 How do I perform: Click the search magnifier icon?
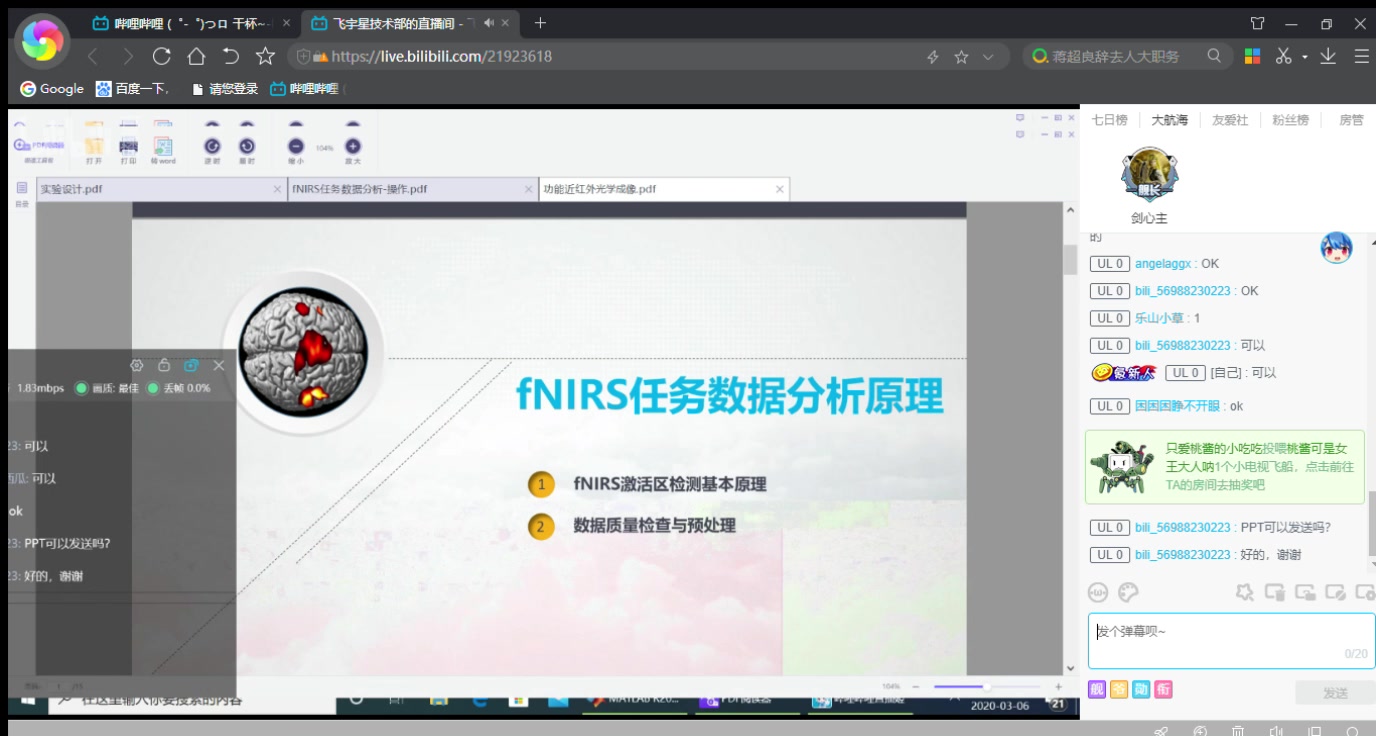pyautogui.click(x=1214, y=56)
